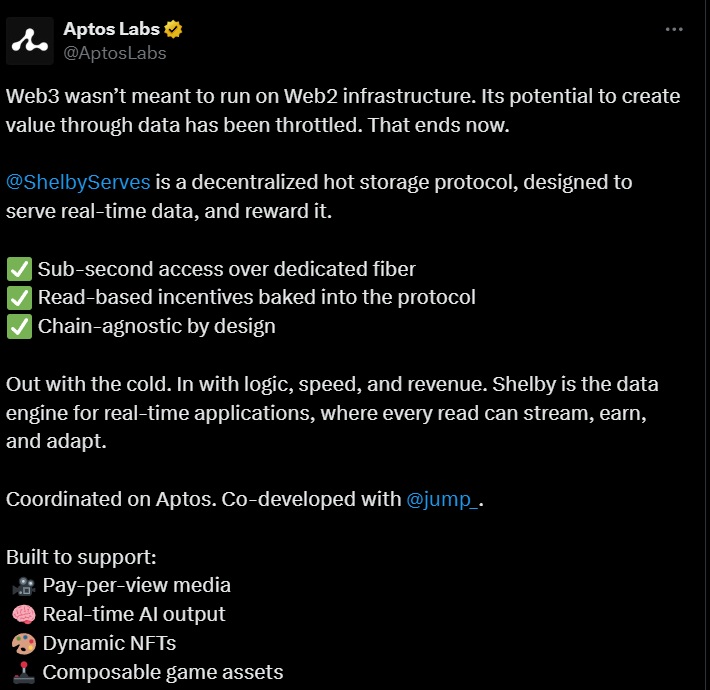The width and height of the screenshot is (710, 690).
Task: Click the brain emoji icon
Action: click(x=24, y=614)
